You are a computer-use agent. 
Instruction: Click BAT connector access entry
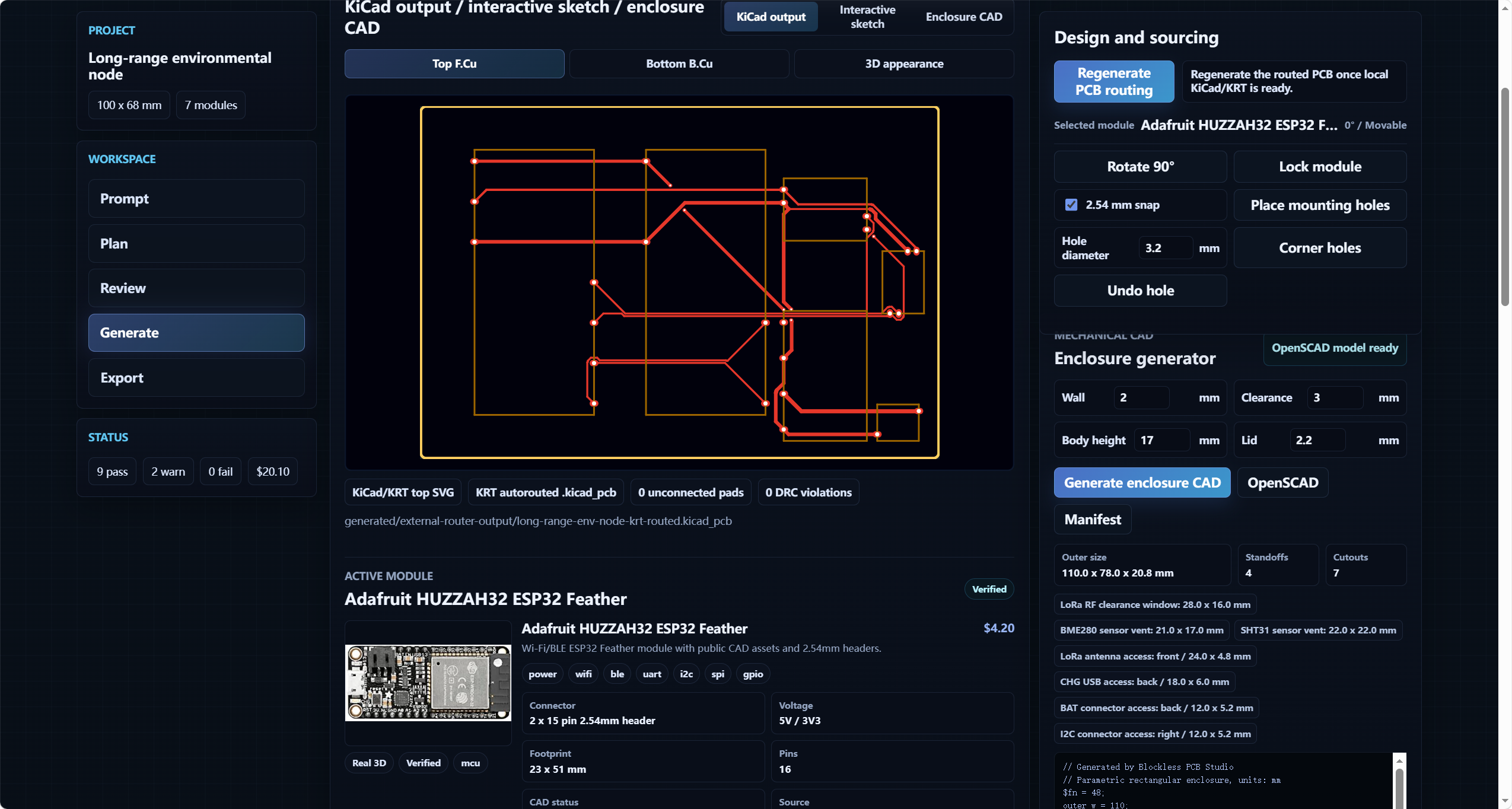tap(1156, 708)
